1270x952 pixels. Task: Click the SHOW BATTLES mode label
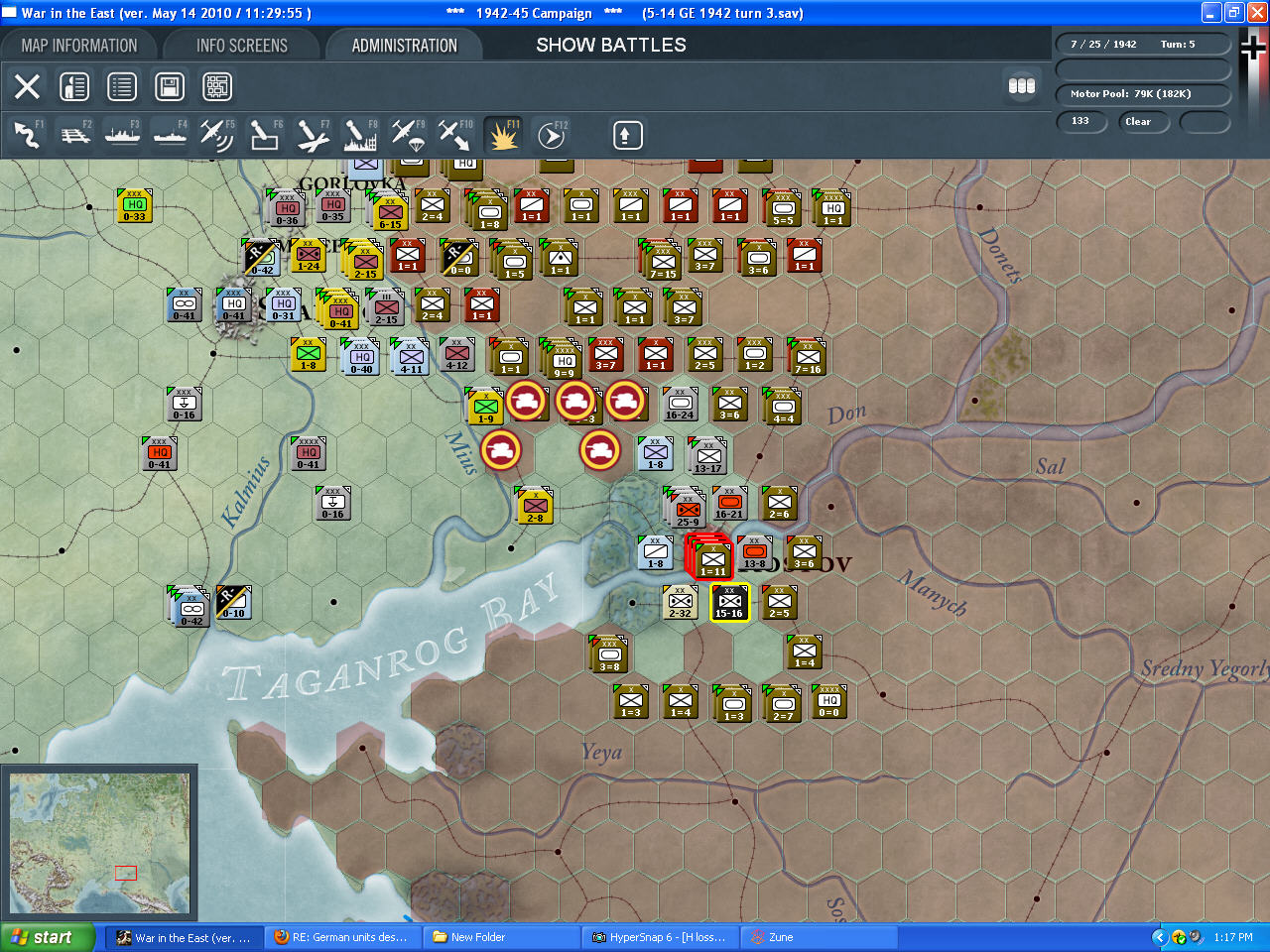point(611,46)
